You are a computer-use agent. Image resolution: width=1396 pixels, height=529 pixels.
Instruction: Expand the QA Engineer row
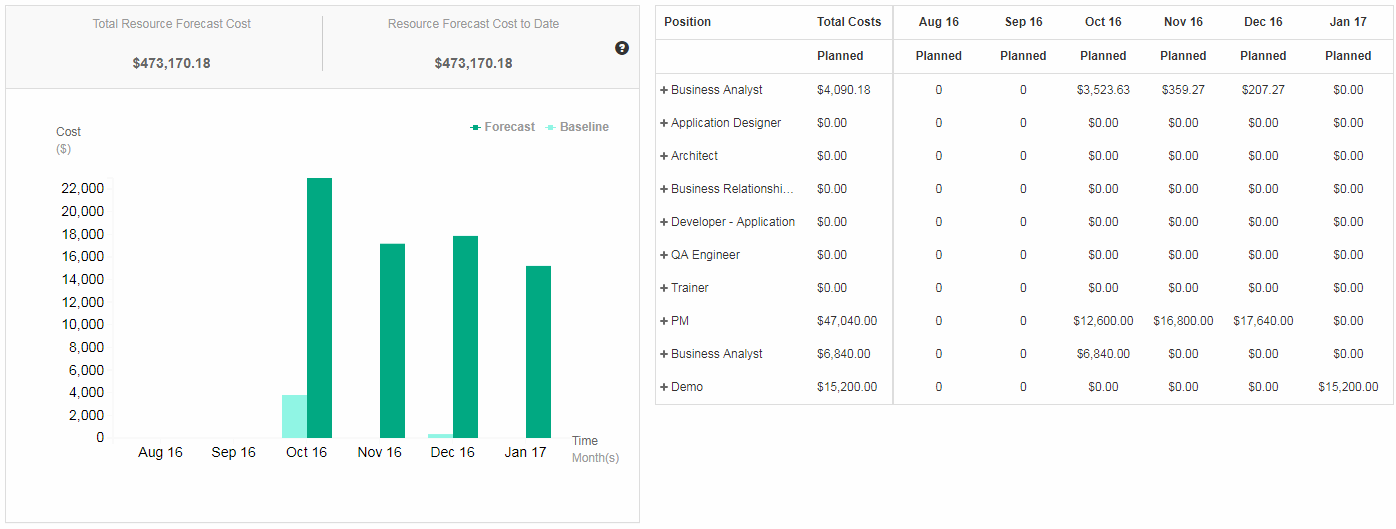pos(664,255)
